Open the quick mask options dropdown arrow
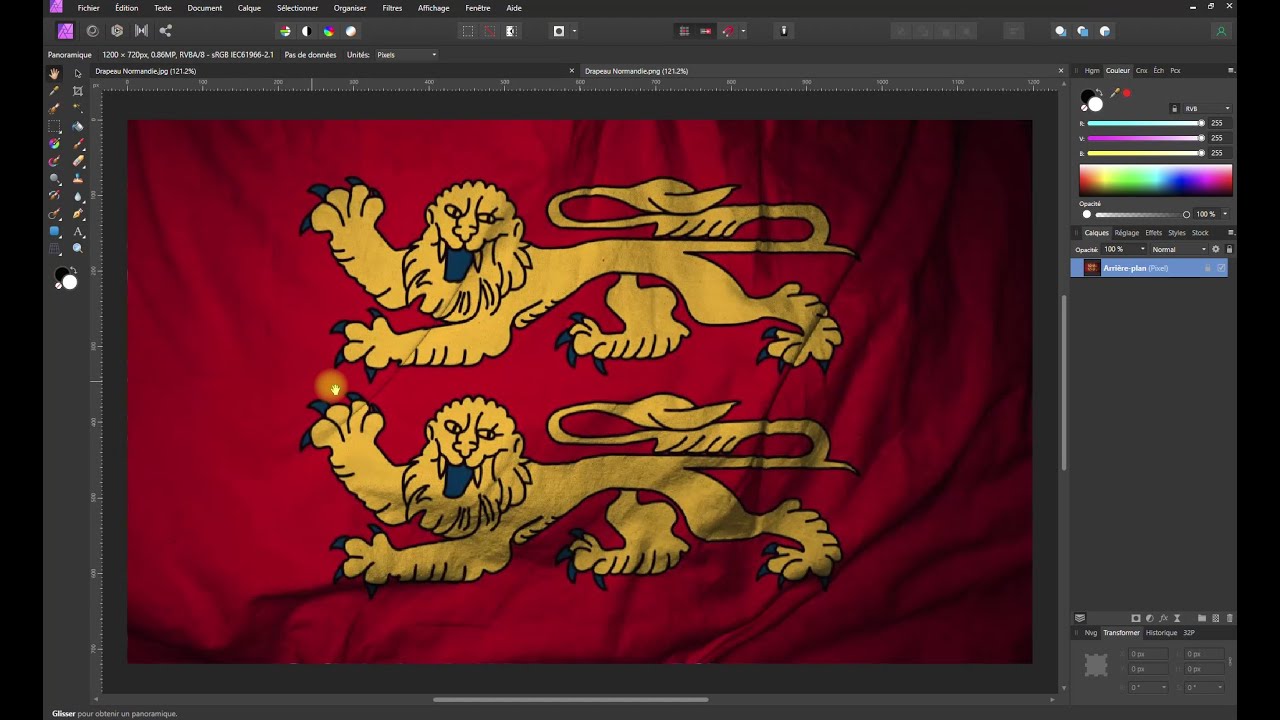Screen dimensions: 1280x720 click(574, 31)
